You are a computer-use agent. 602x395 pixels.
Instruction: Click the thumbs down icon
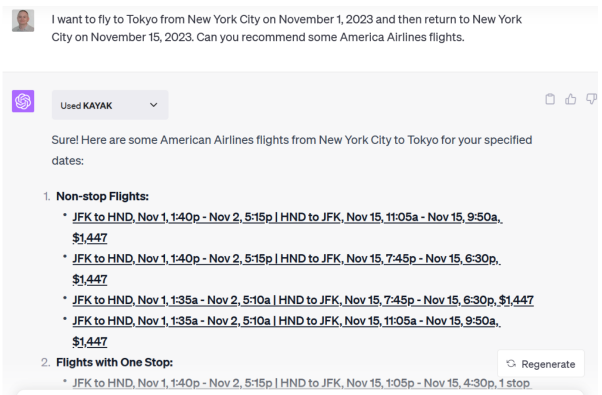[591, 99]
